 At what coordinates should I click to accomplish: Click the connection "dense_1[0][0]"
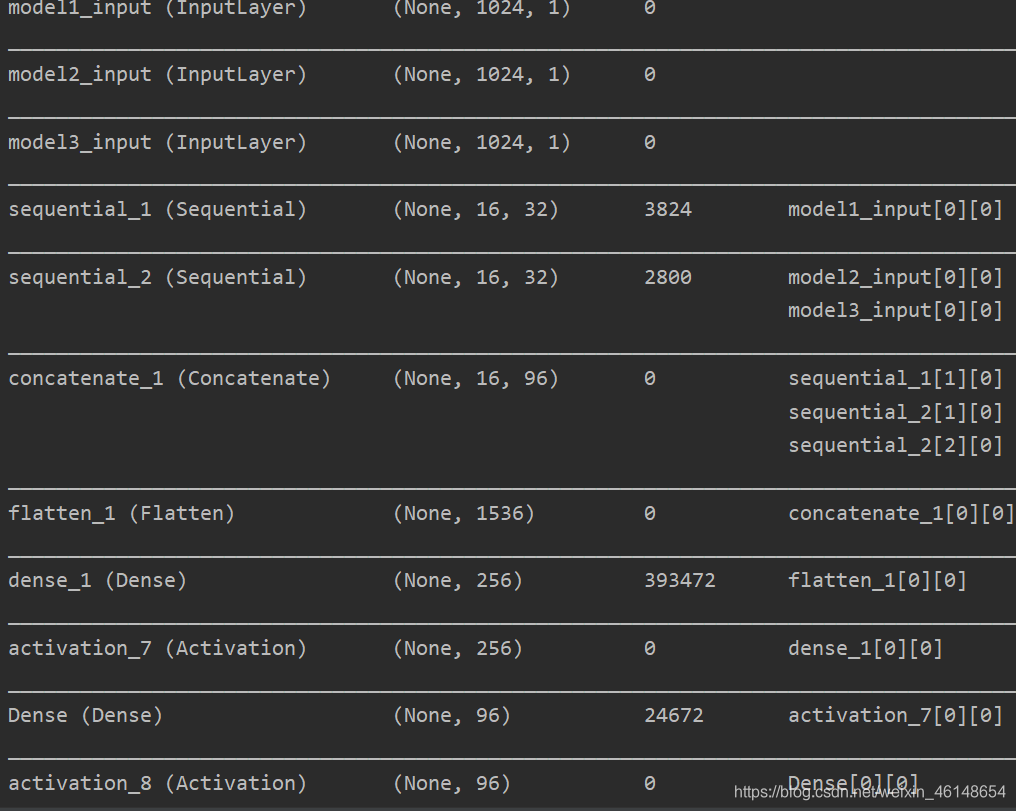tap(865, 648)
